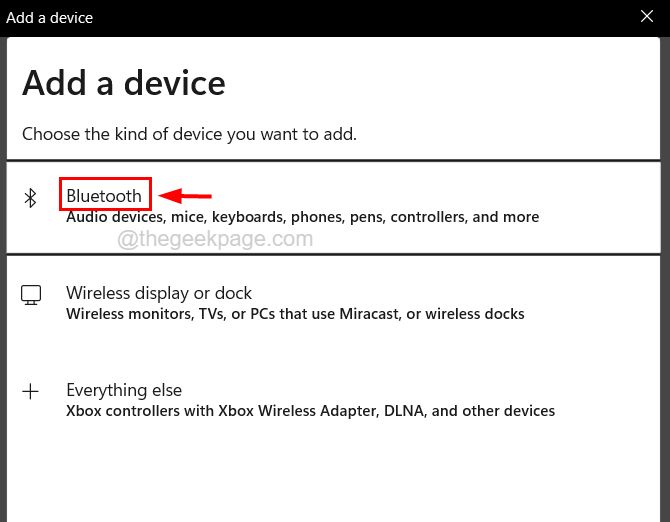Click the Bluetooth symbol icon
The height and width of the screenshot is (522, 670).
(x=31, y=198)
